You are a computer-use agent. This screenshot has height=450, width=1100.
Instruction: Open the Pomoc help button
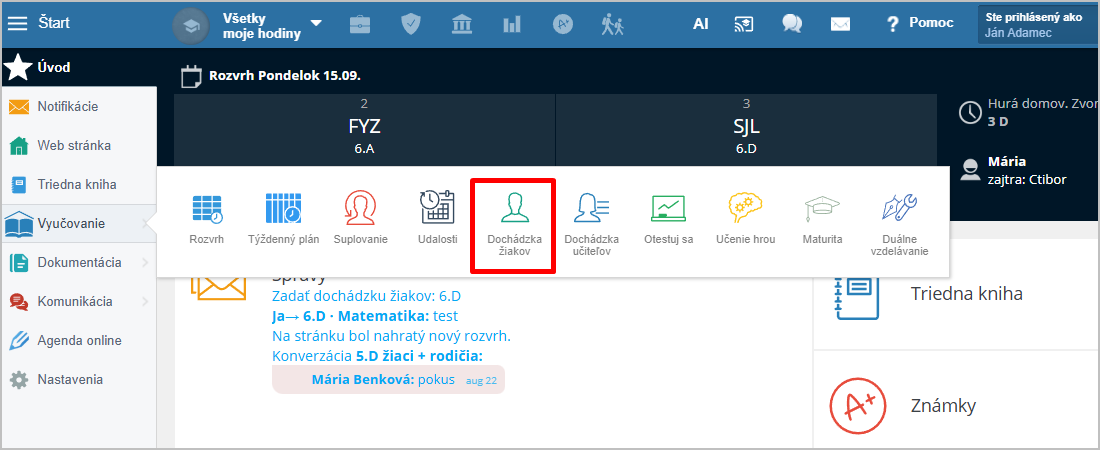(919, 23)
